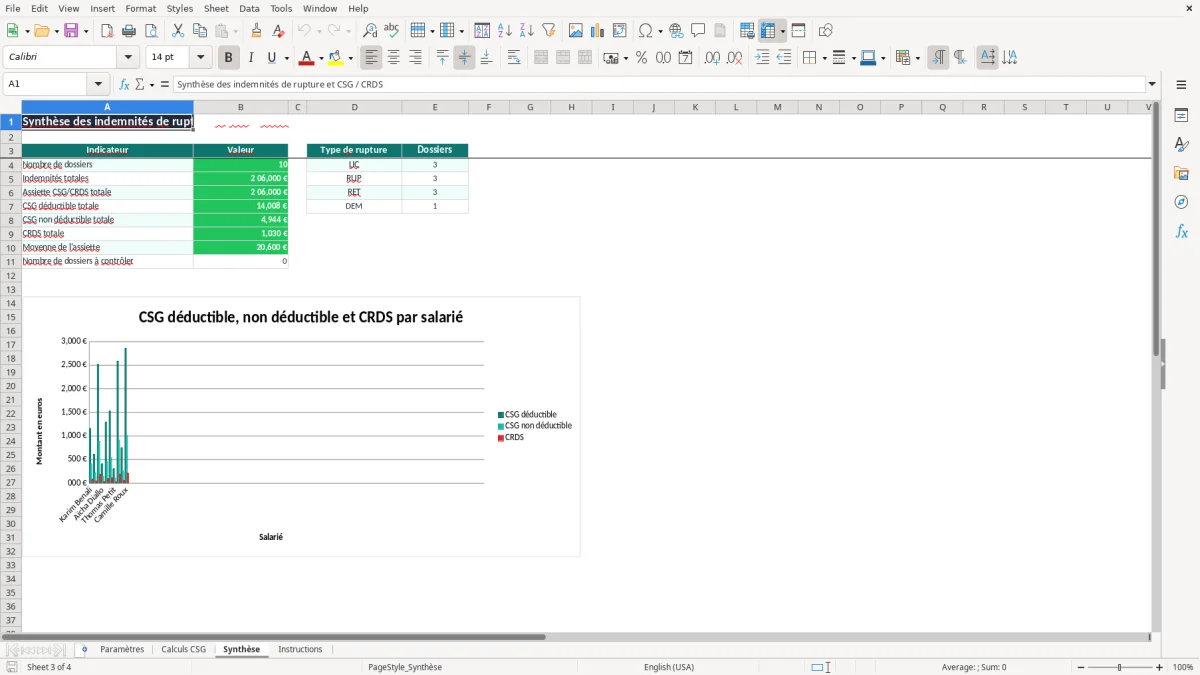
Task: Toggle Align Right
Action: (x=415, y=58)
